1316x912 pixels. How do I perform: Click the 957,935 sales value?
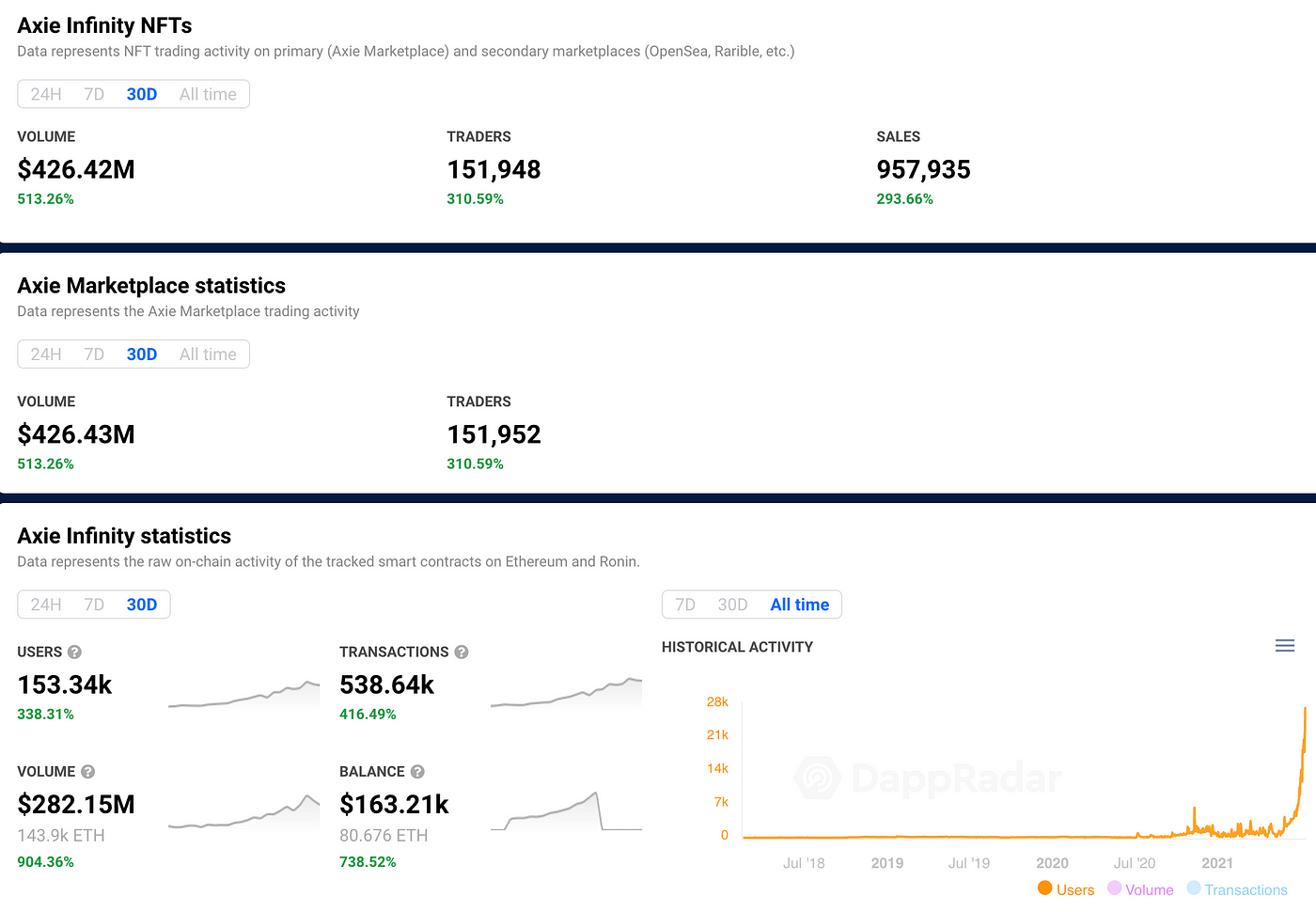923,169
